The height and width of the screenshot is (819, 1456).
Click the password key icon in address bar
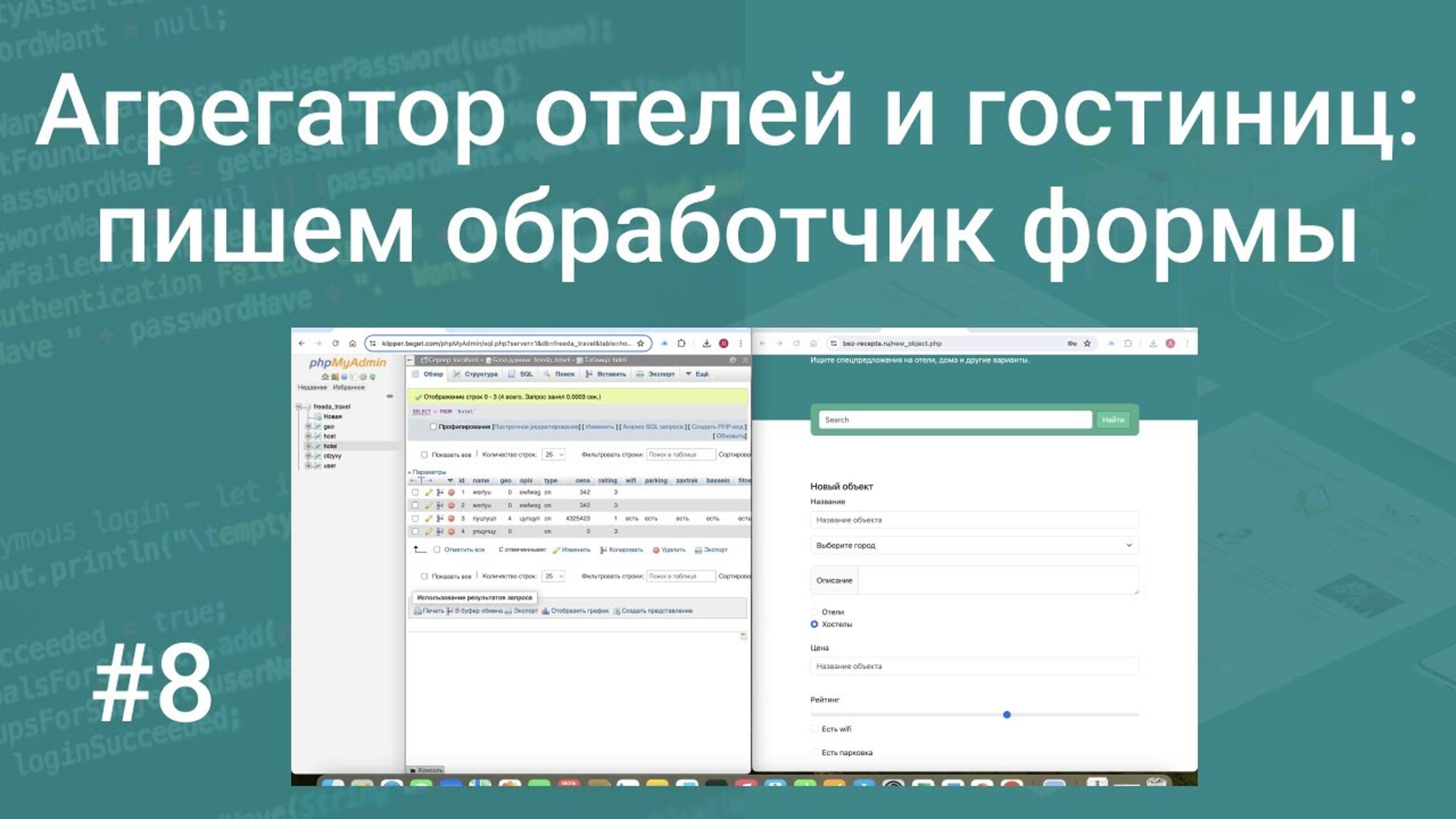(x=1072, y=344)
